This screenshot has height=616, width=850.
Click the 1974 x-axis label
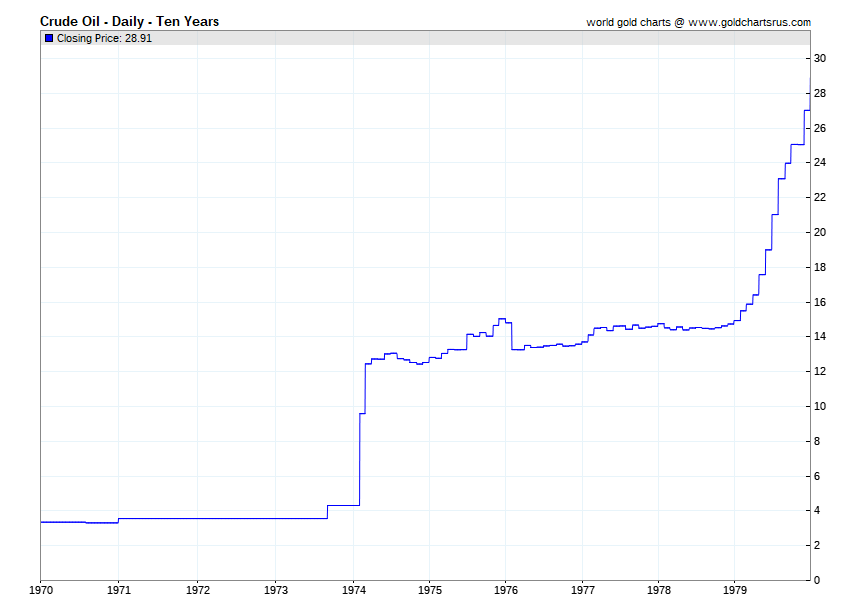coord(354,590)
